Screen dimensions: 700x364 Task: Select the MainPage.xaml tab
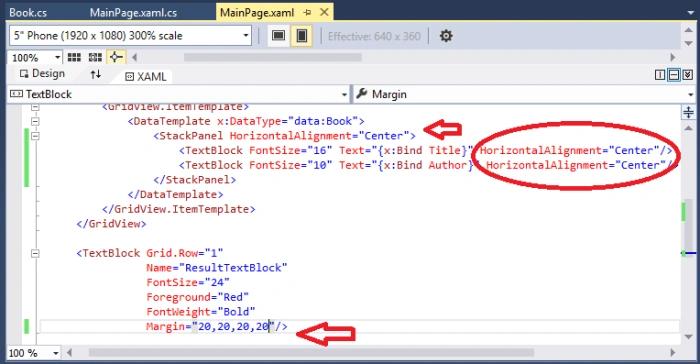pyautogui.click(x=257, y=13)
